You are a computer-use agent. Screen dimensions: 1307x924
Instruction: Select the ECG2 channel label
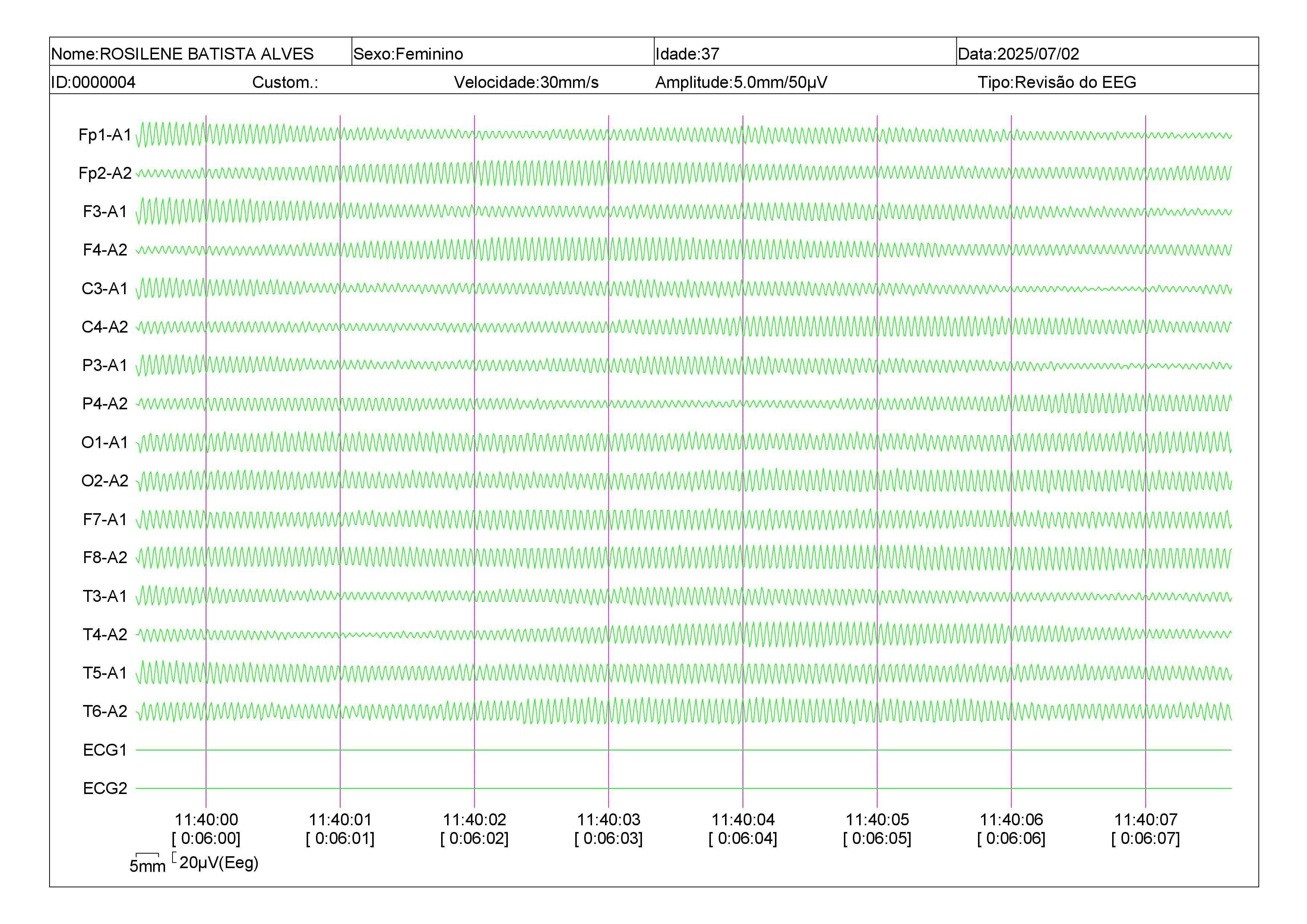click(x=105, y=788)
